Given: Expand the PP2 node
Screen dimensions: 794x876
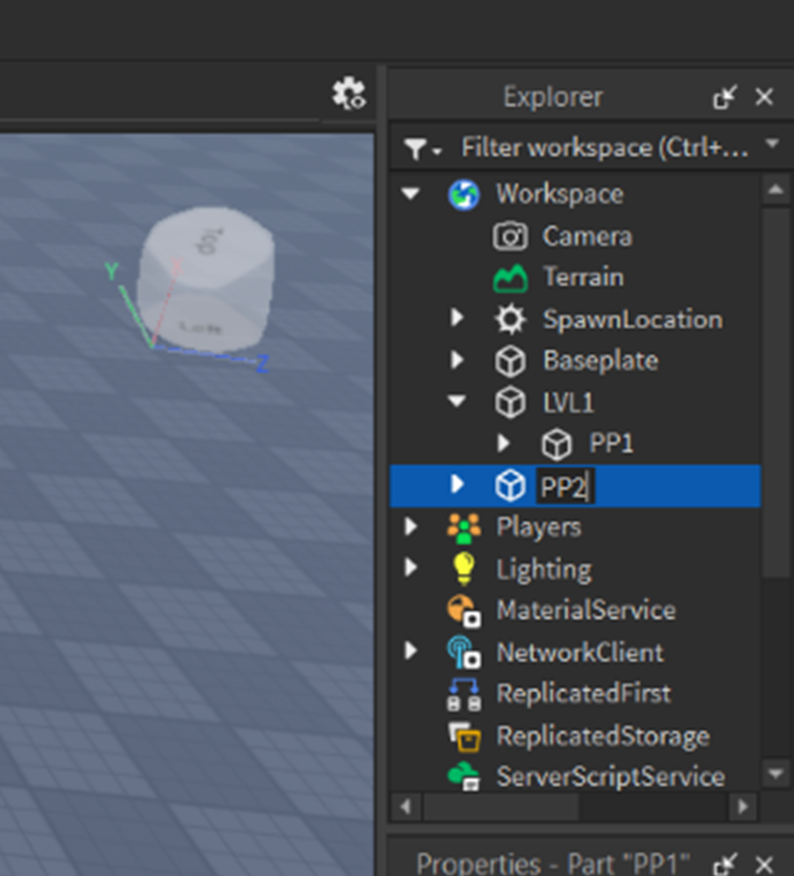Looking at the screenshot, I should (x=457, y=484).
